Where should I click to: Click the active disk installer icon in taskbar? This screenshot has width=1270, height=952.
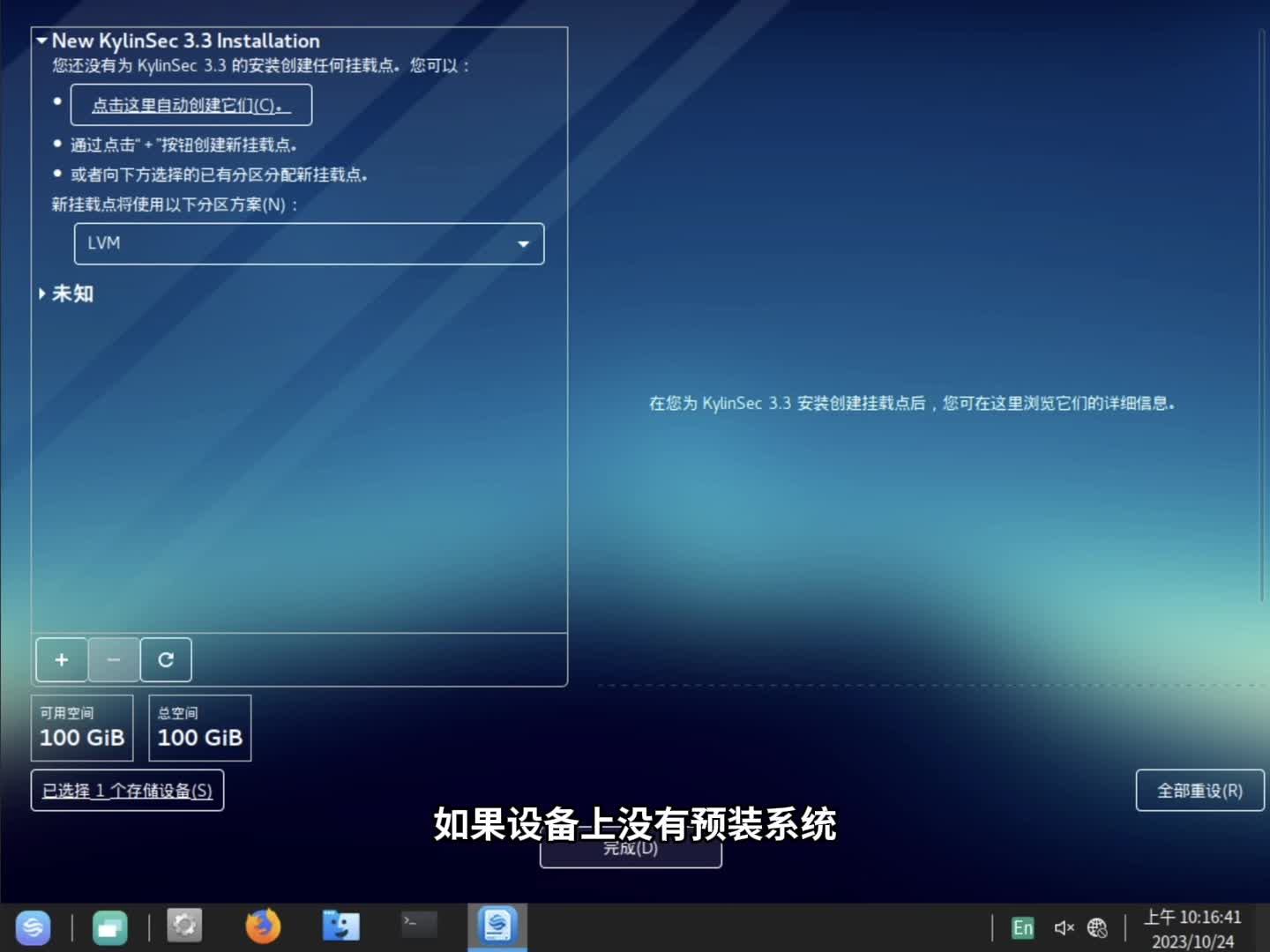[x=497, y=926]
